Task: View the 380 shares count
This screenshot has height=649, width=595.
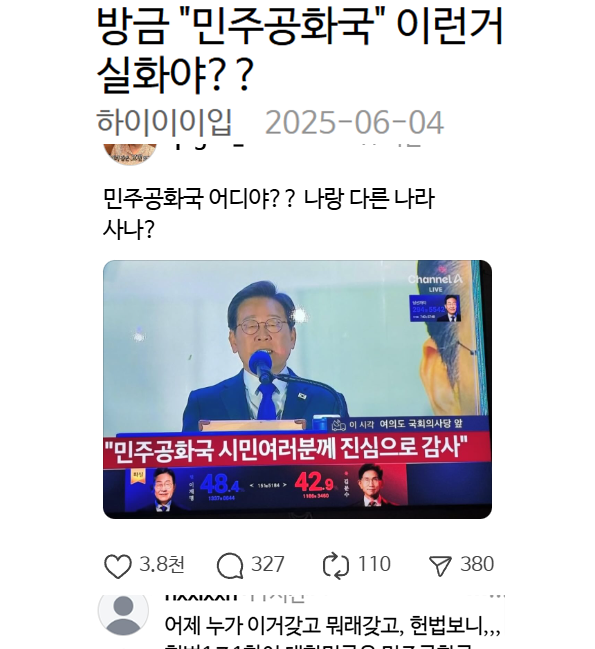Action: (477, 564)
